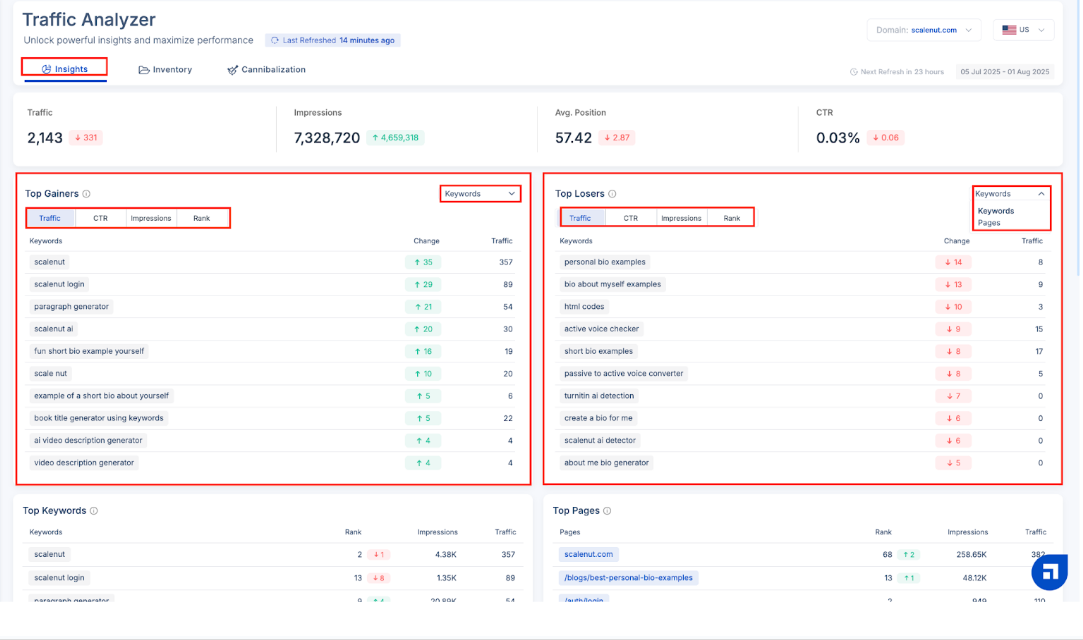Viewport: 1083px width, 640px height.
Task: Click the info icon next to Top Keywords
Action: [94, 511]
